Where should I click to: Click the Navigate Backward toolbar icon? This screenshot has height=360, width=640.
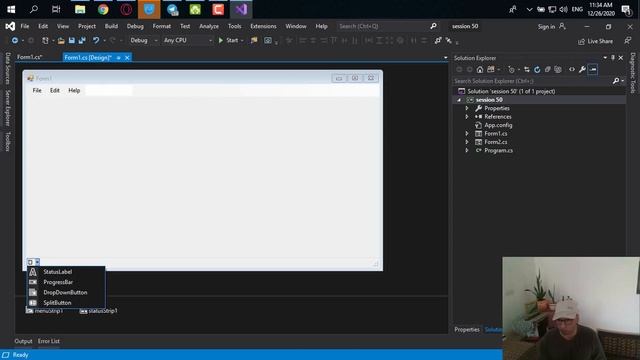coord(15,40)
